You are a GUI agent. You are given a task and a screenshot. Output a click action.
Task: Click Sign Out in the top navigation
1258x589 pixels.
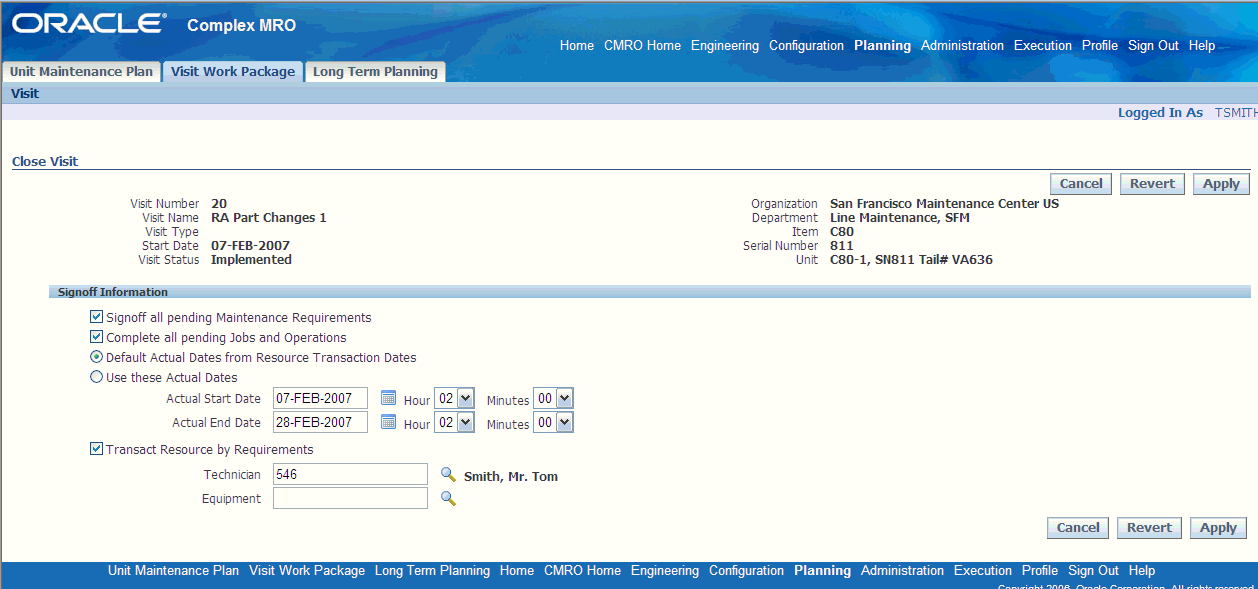click(1153, 46)
